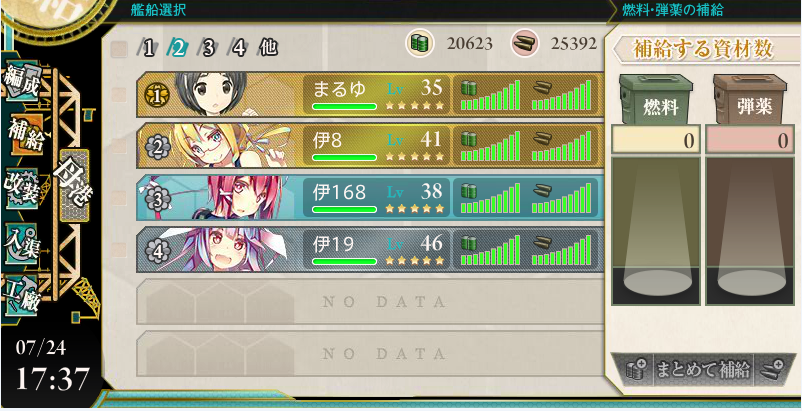Image resolution: width=802 pixels, height=411 pixels.
Task: Select the 補給 resupply menu icon
Action: [x=25, y=134]
